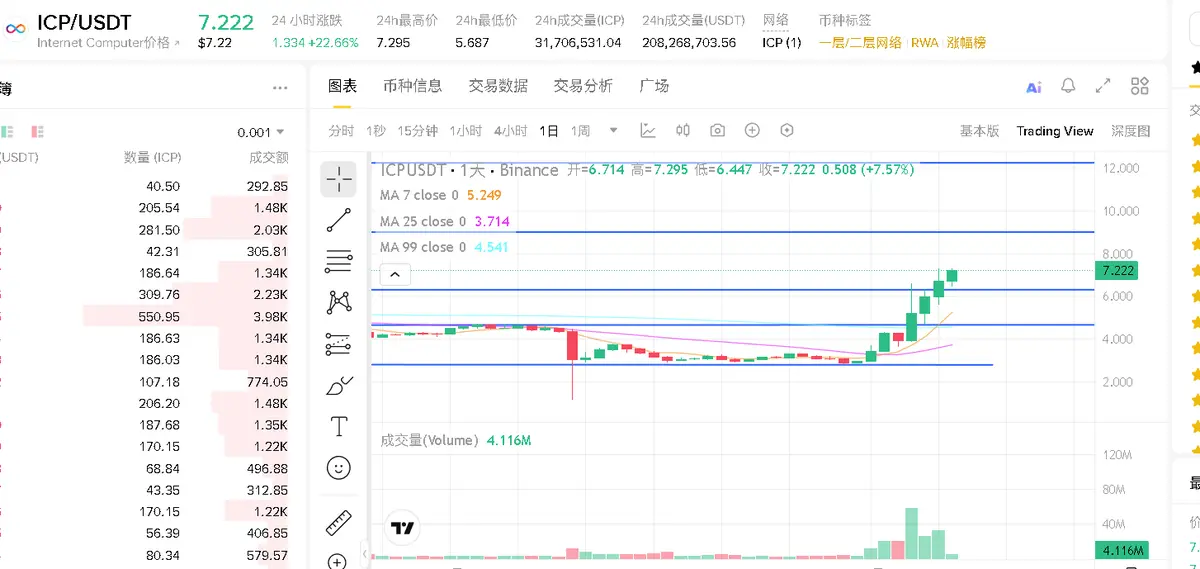
Task: Select the pattern drawing tool
Action: pos(339,302)
